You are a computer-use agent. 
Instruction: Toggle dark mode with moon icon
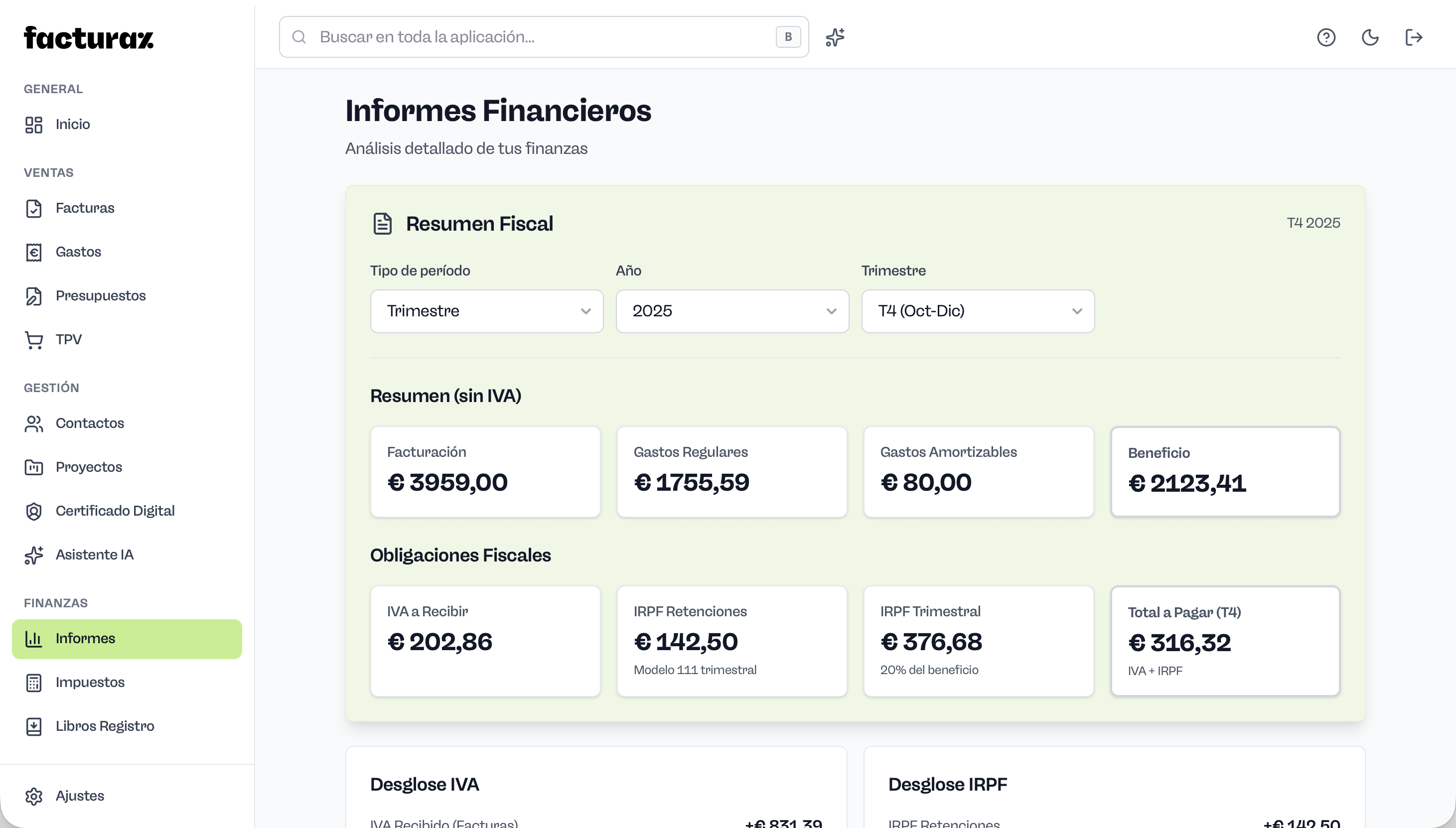pyautogui.click(x=1370, y=37)
